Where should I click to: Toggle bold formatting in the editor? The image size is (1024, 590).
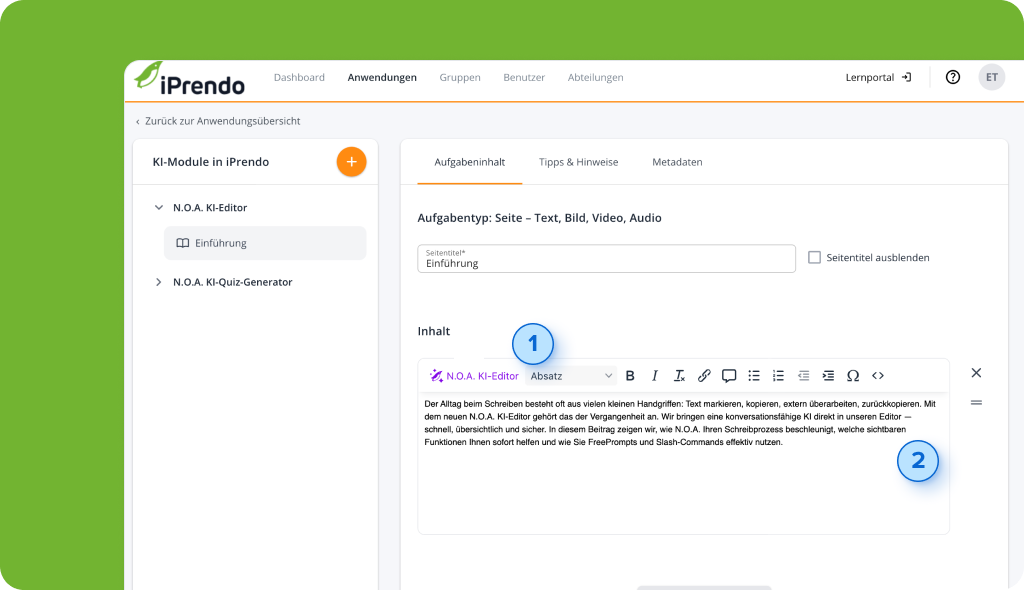[x=630, y=376]
